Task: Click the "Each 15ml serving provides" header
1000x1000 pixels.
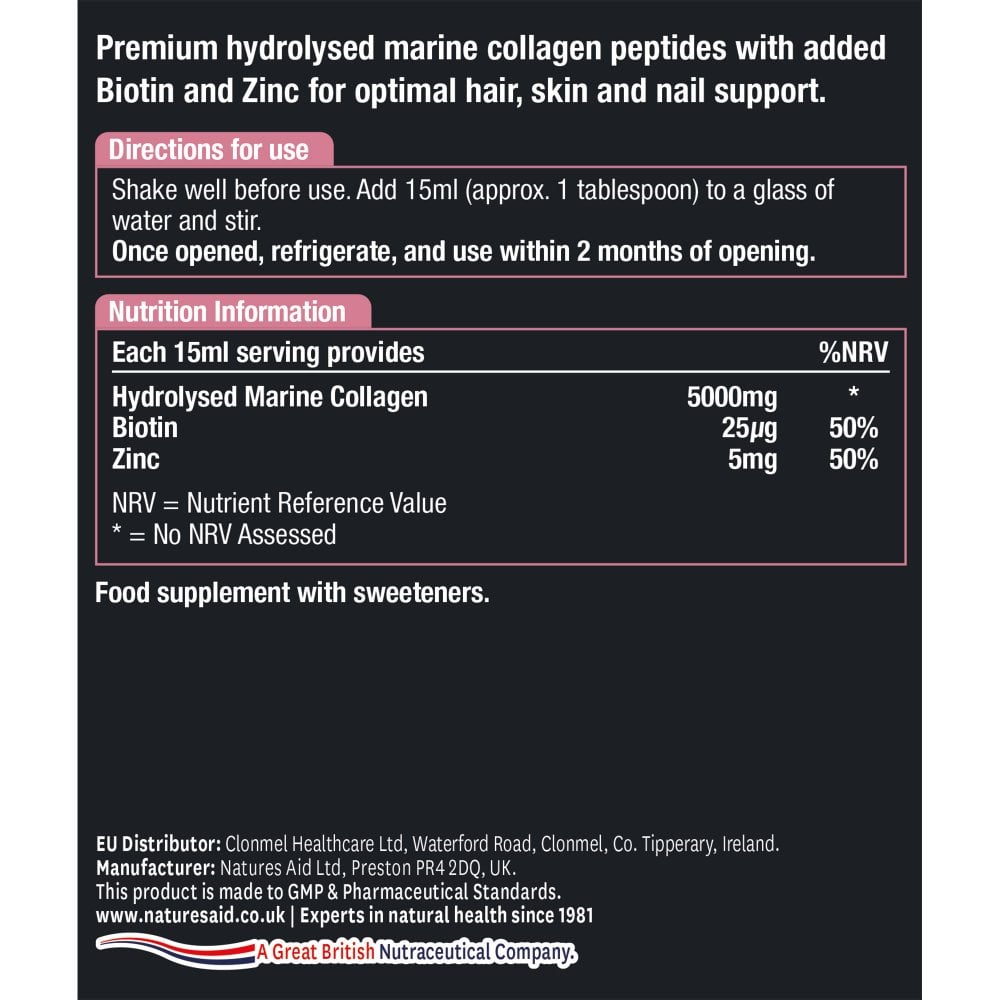Action: (x=268, y=352)
